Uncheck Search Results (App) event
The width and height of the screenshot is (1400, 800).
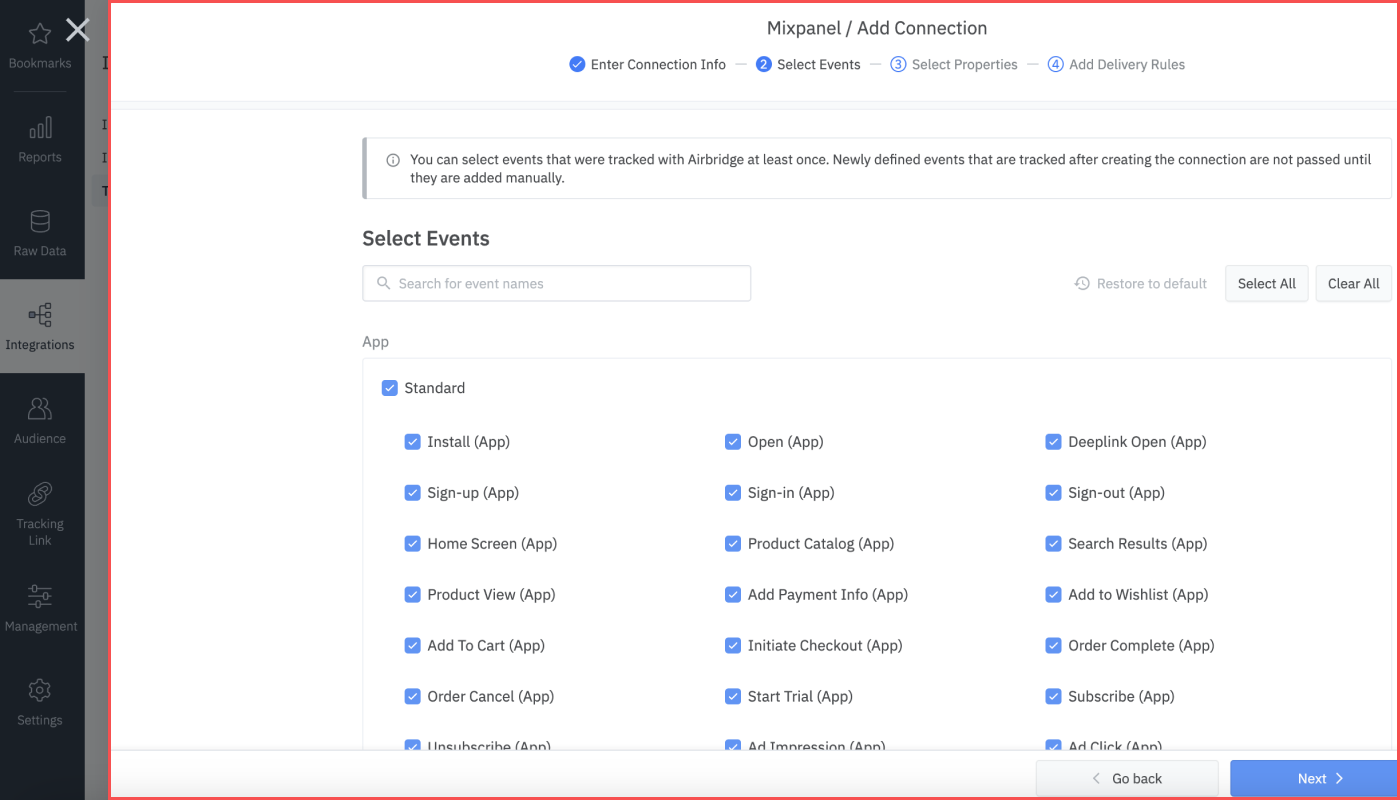tap(1053, 543)
